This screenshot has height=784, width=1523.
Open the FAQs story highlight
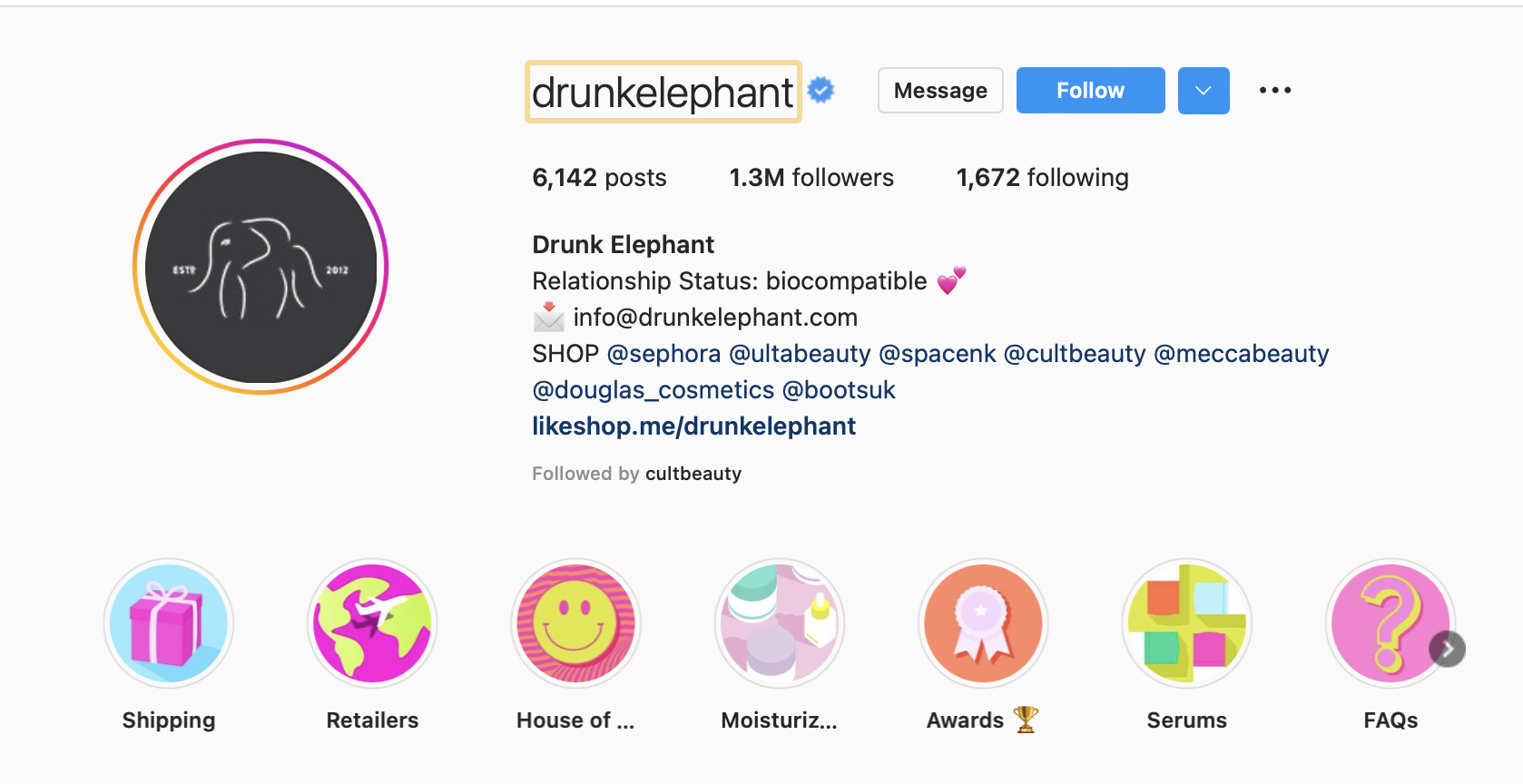point(1390,623)
